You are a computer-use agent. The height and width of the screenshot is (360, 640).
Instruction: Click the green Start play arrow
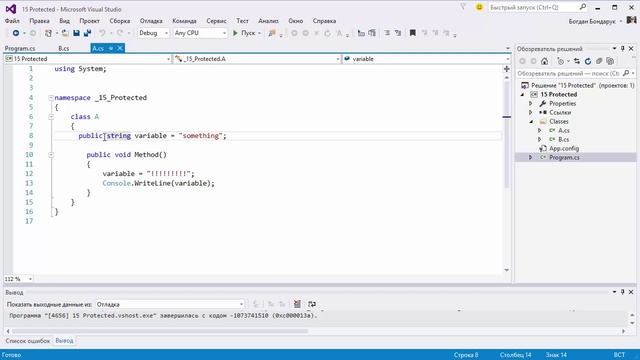point(235,33)
